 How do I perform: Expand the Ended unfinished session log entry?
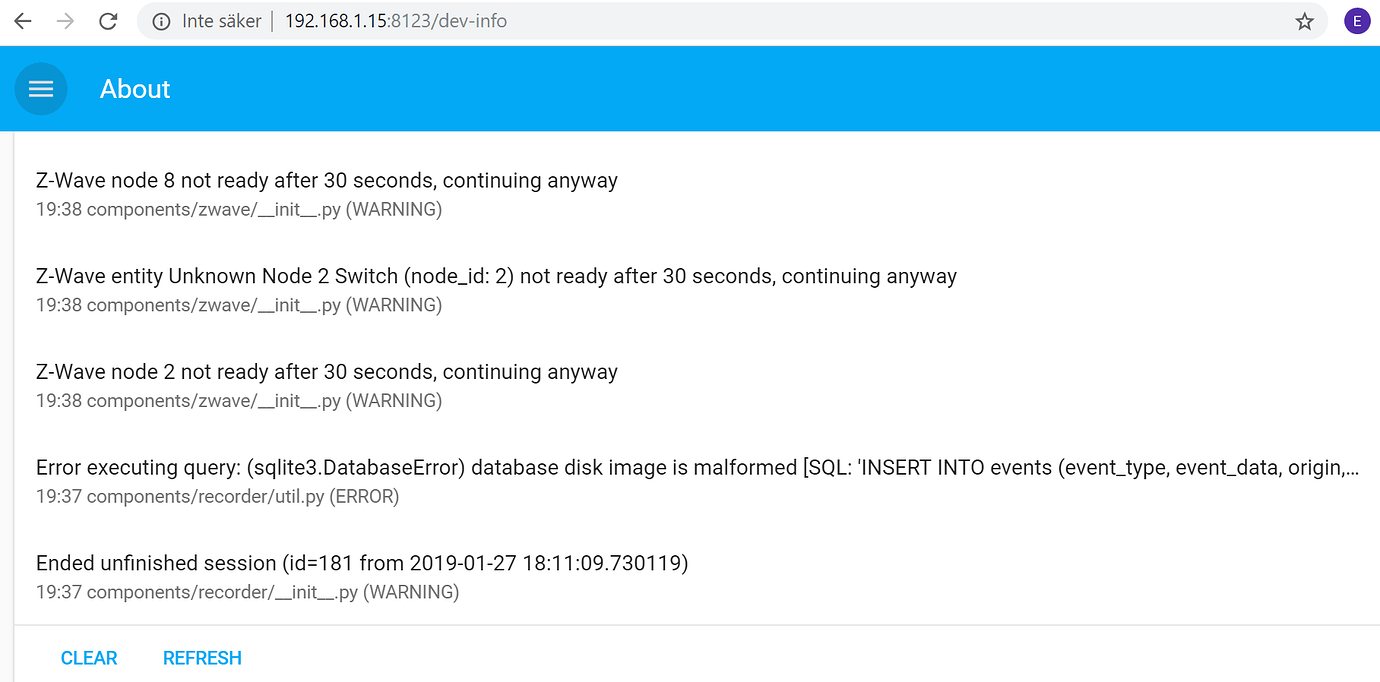[x=361, y=563]
